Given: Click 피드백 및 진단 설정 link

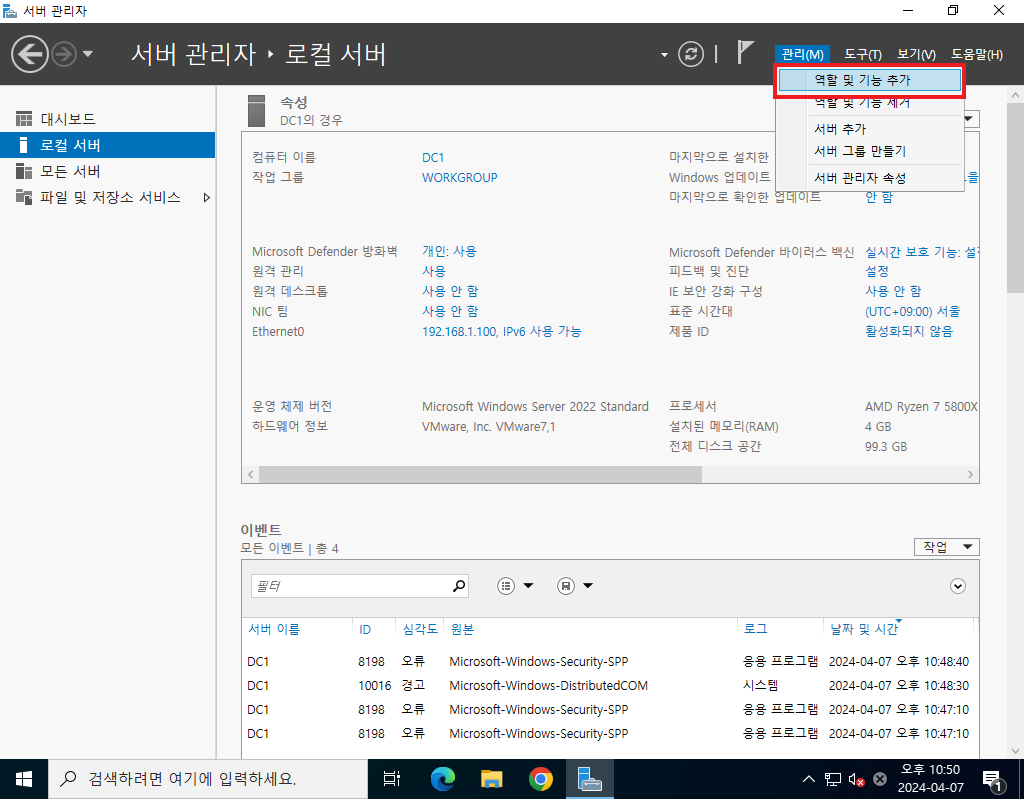Looking at the screenshot, I should (x=877, y=270).
